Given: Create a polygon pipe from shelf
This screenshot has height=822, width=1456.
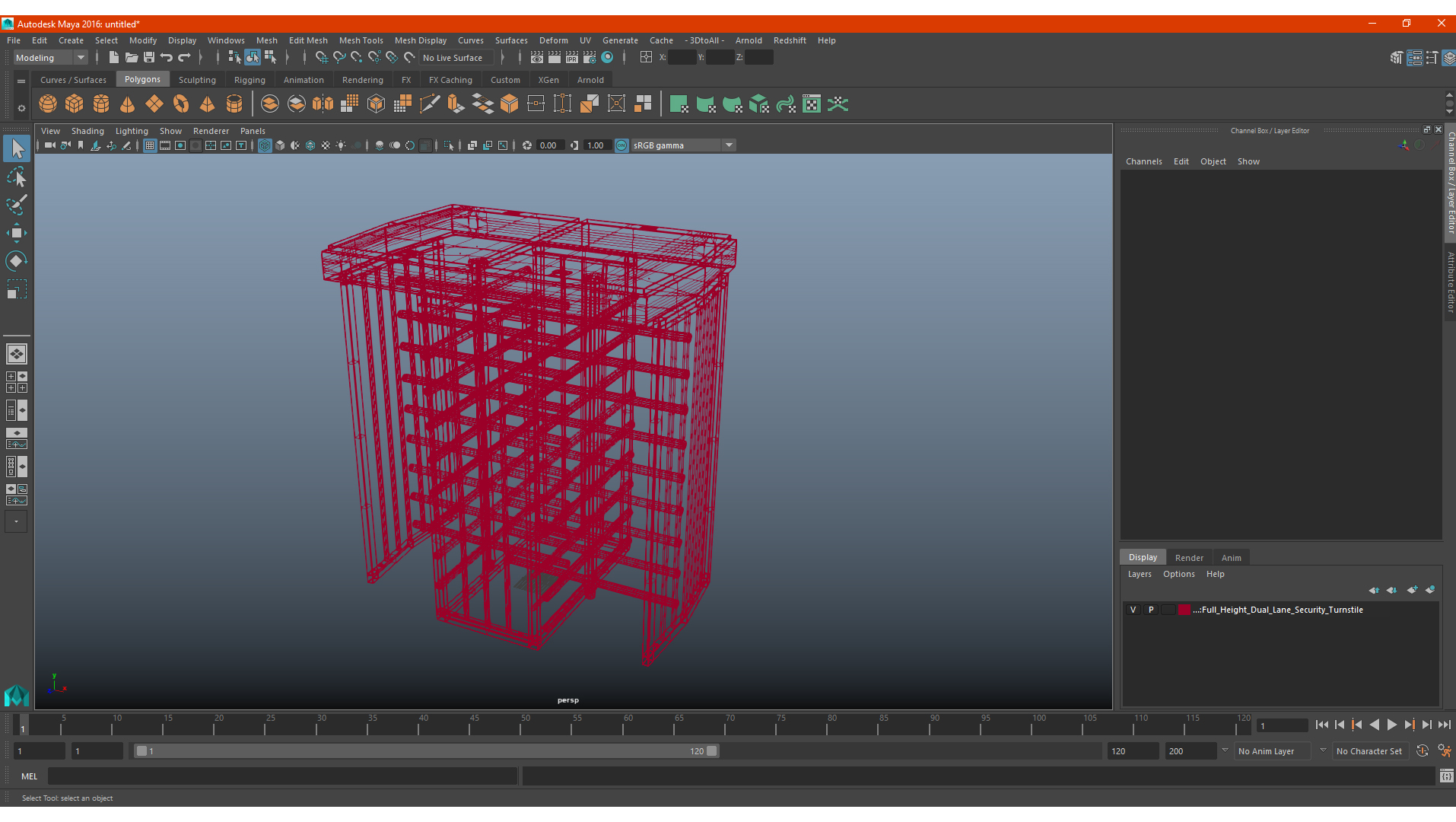Looking at the screenshot, I should pyautogui.click(x=234, y=104).
